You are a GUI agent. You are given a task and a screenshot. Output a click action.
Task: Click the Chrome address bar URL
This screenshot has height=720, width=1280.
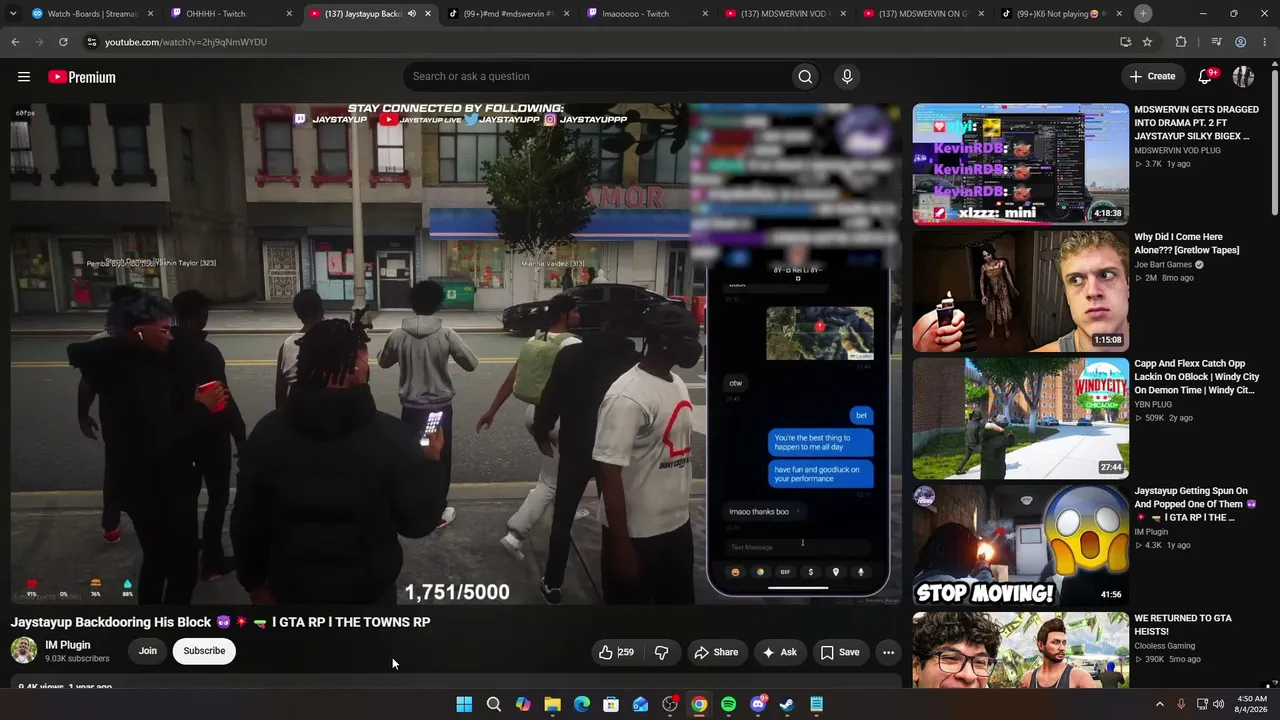(186, 42)
